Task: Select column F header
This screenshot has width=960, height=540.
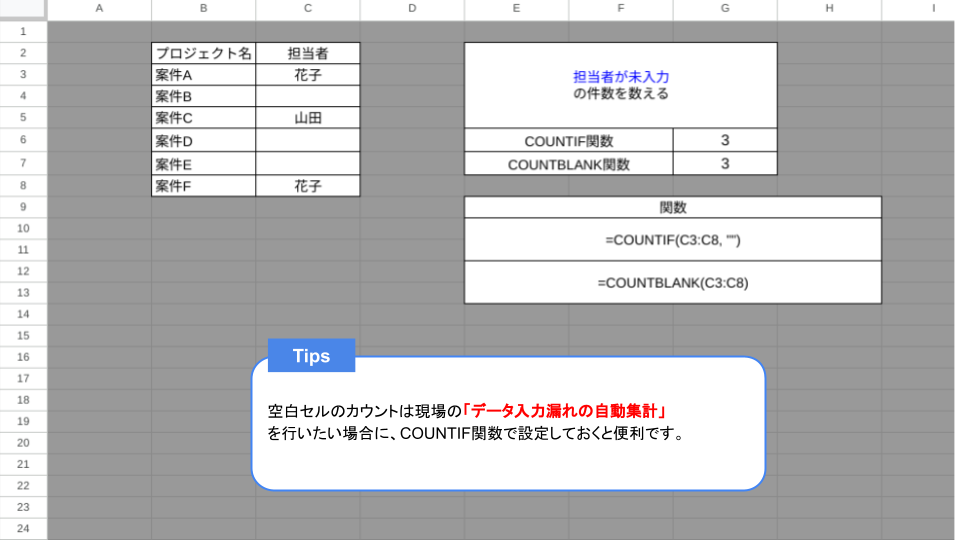Action: 621,9
